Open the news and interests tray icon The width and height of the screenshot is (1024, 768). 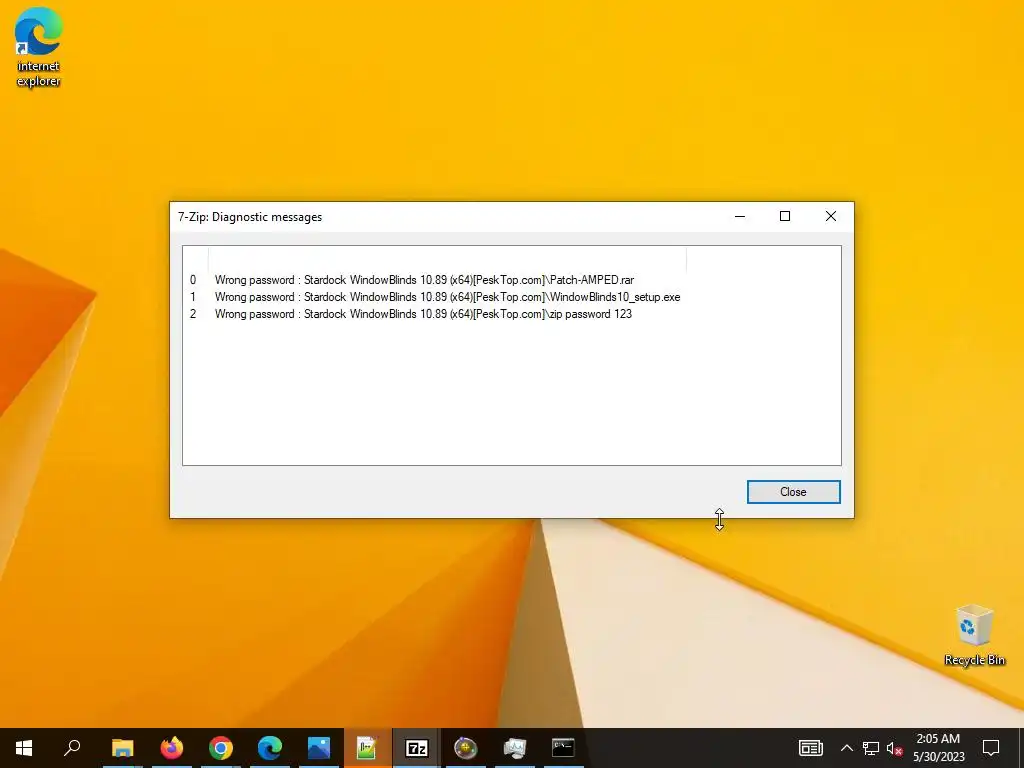810,748
